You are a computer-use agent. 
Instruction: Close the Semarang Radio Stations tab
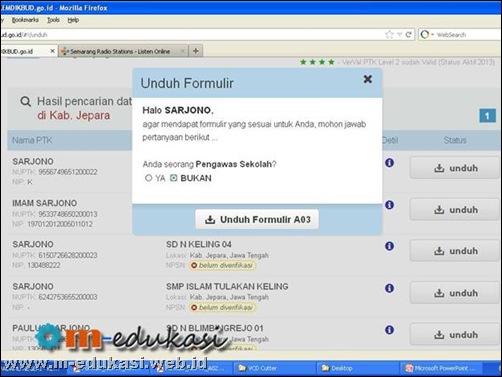pyautogui.click(x=183, y=51)
